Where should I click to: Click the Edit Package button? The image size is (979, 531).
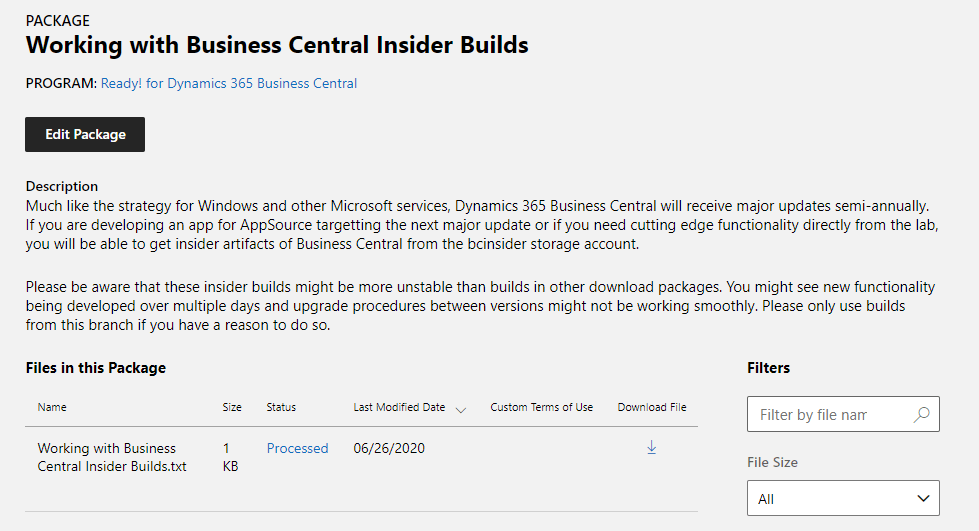(x=85, y=134)
